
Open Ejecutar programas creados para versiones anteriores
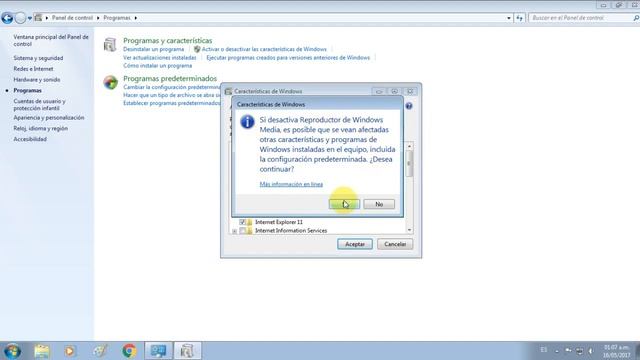(288, 58)
